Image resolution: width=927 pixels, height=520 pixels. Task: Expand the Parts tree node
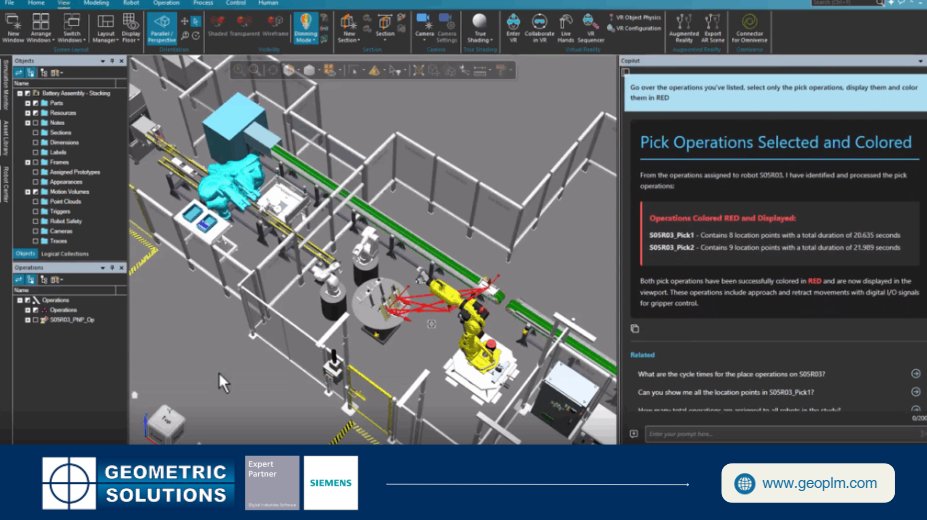[27, 103]
